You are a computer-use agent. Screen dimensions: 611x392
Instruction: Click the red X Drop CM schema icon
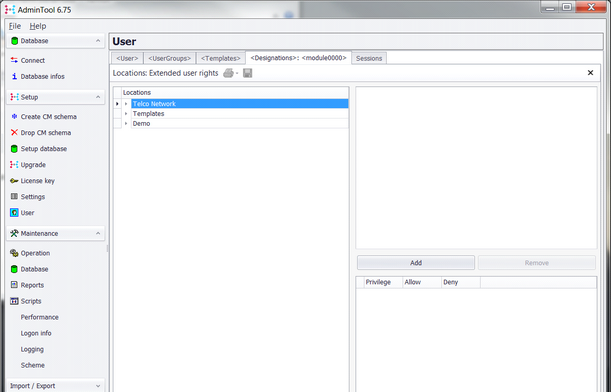coord(14,132)
